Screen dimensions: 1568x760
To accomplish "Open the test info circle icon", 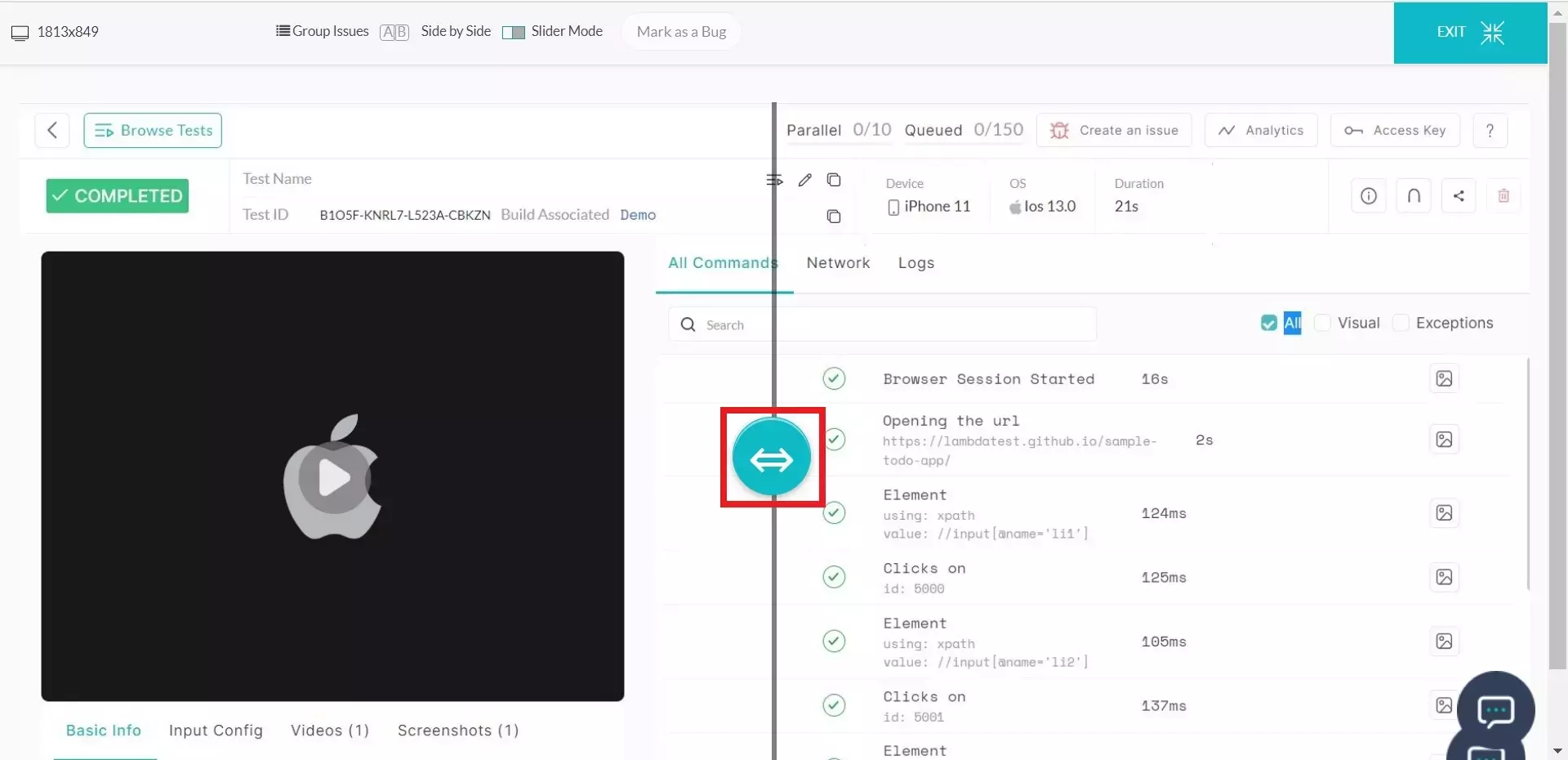I will 1368,196.
